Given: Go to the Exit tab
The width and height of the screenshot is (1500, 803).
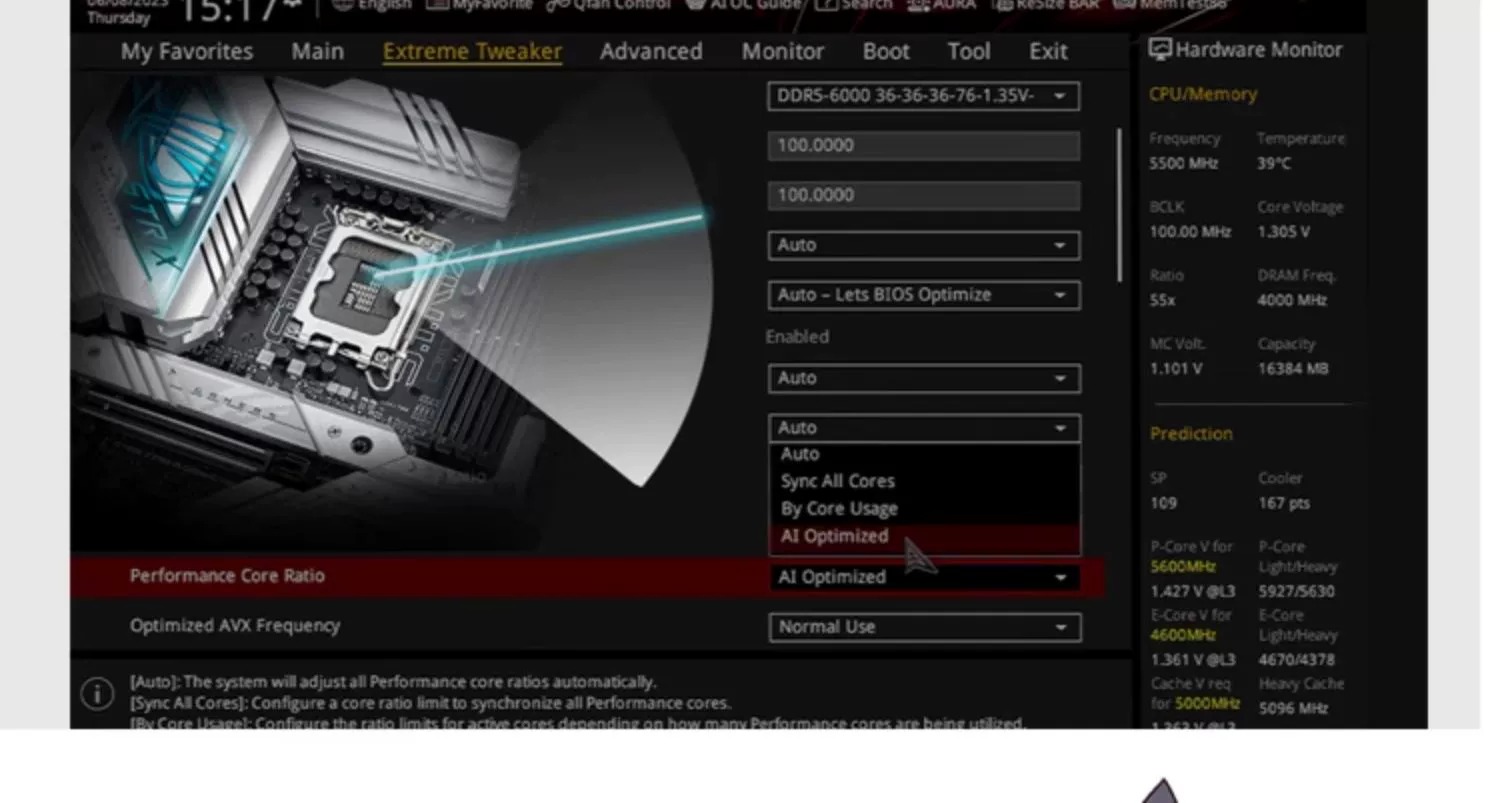Looking at the screenshot, I should (1048, 51).
